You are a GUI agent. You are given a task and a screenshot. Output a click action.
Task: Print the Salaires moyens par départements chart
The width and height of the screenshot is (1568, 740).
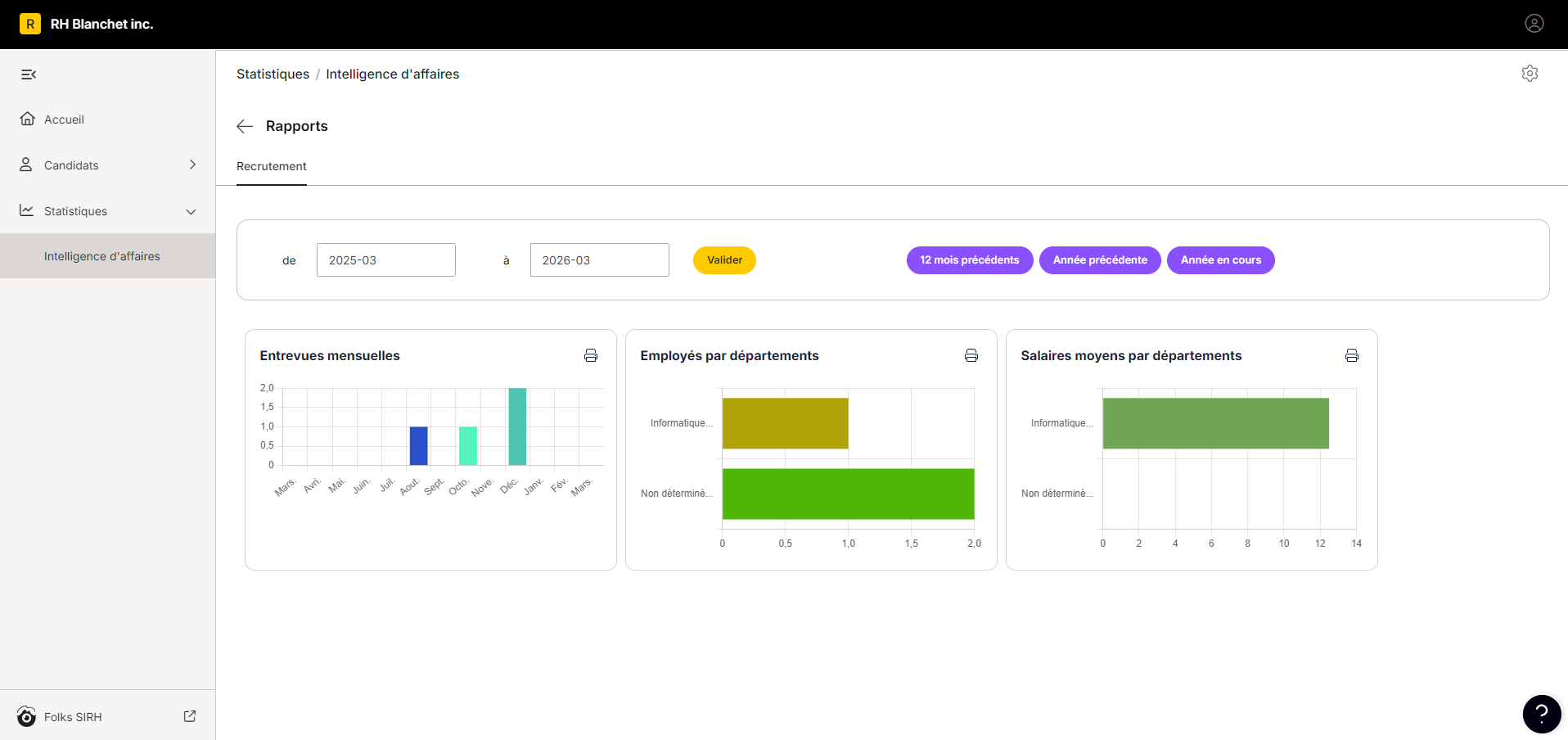(1352, 355)
